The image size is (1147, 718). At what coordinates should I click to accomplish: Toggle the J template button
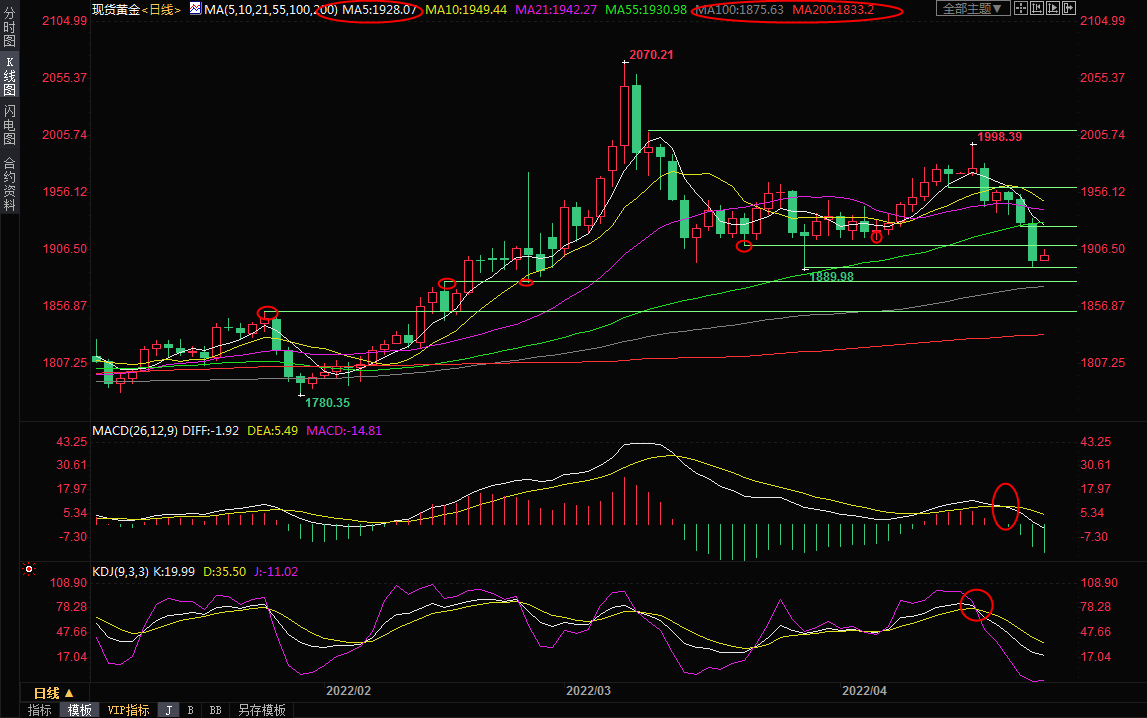coord(168,710)
